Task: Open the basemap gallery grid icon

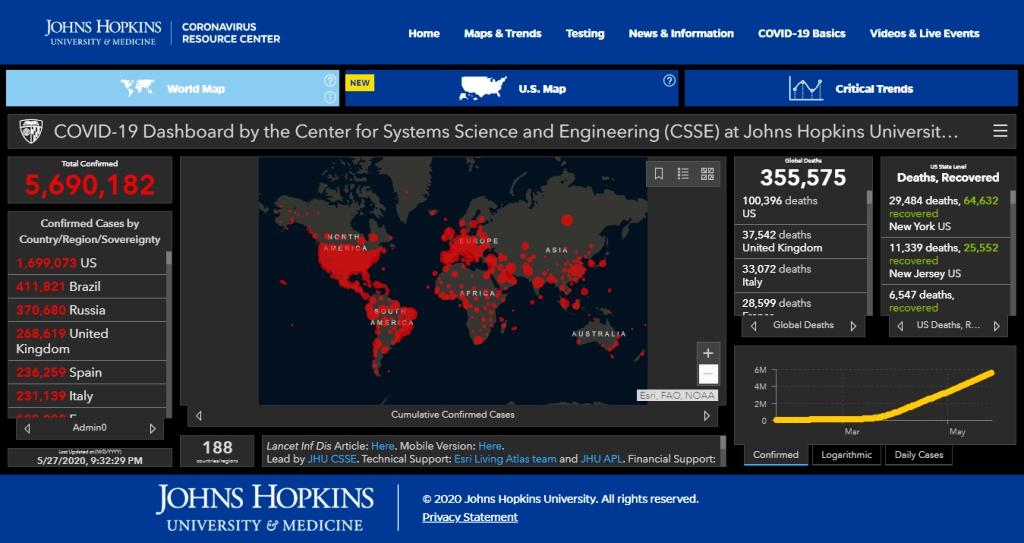Action: pos(708,173)
